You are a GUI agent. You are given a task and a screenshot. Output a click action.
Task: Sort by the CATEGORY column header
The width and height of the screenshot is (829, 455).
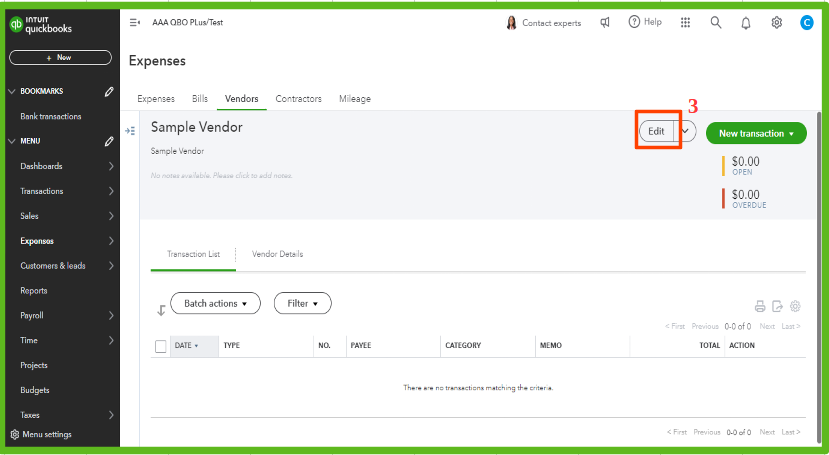[x=463, y=346]
